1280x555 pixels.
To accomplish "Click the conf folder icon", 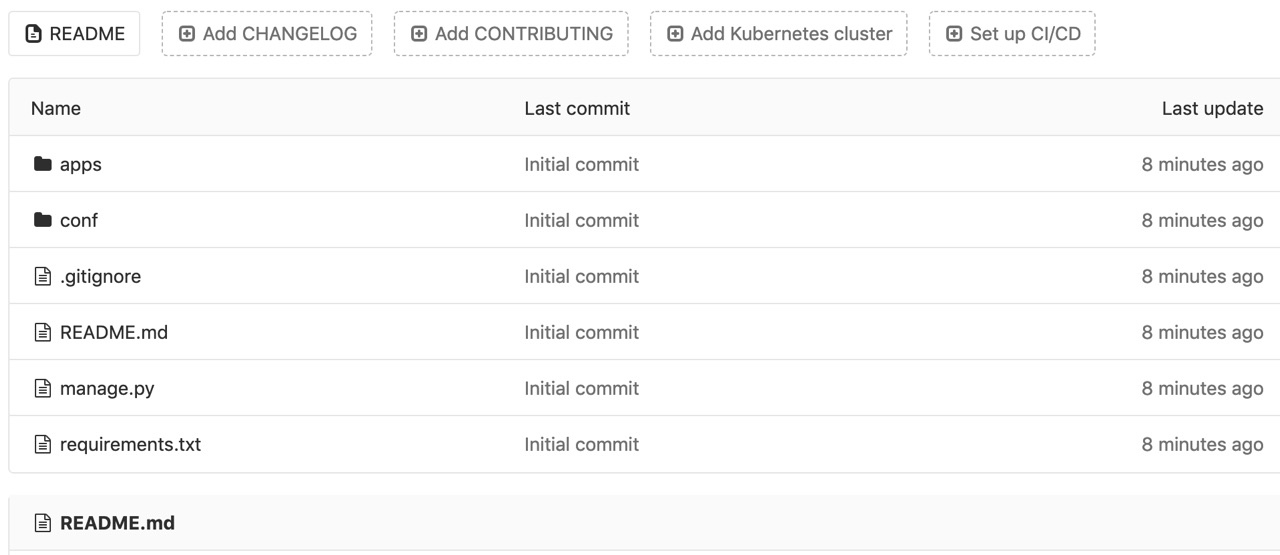I will (42, 220).
